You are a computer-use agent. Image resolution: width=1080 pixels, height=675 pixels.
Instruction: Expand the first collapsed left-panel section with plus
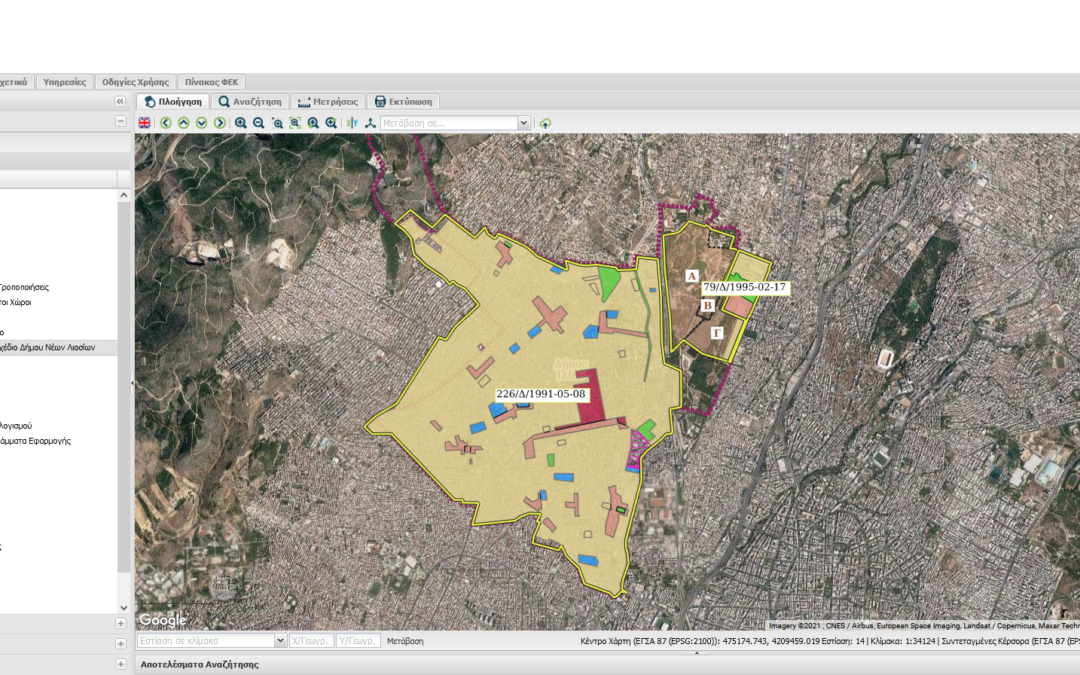(x=121, y=624)
